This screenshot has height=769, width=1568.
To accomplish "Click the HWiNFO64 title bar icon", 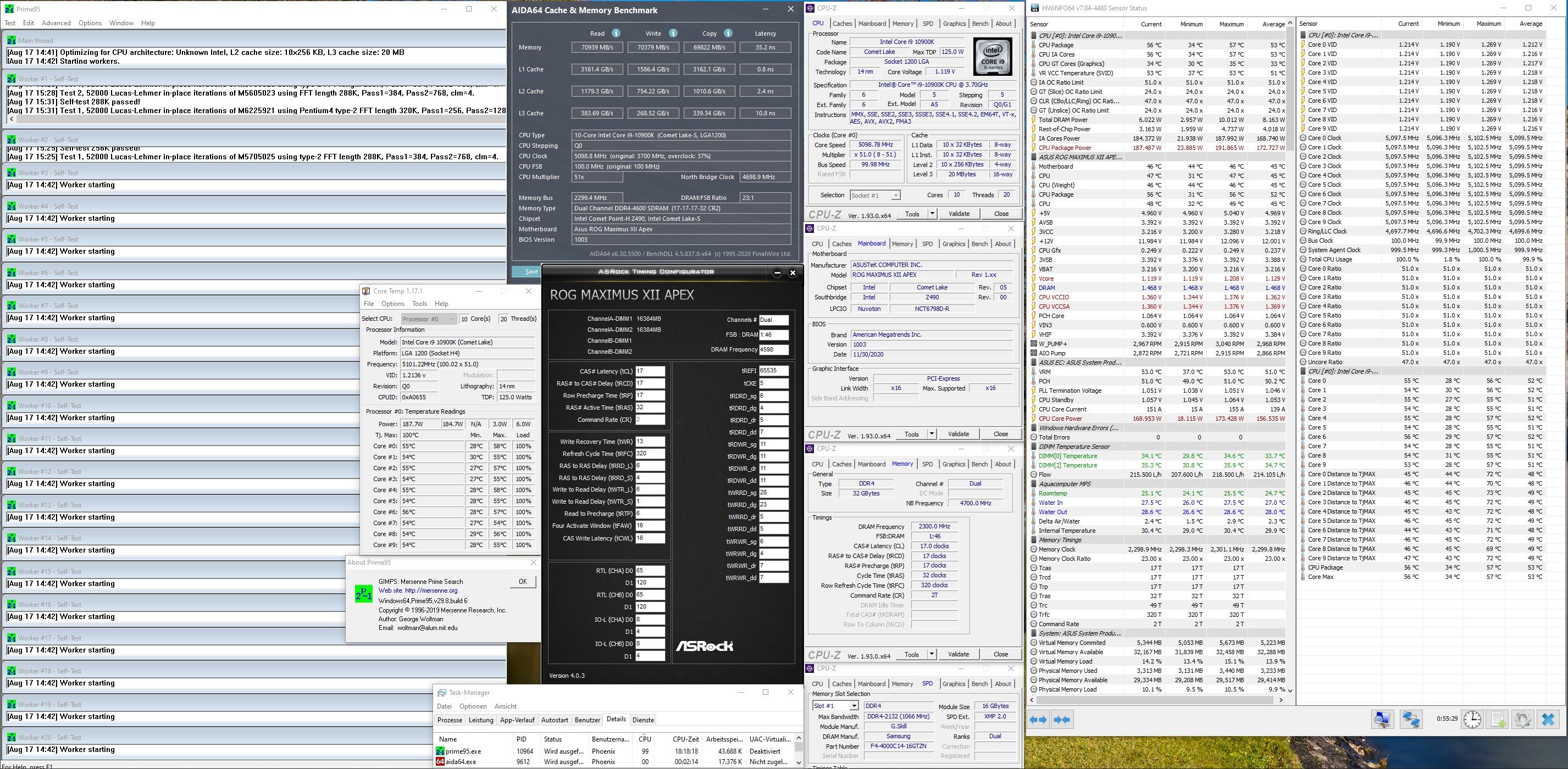I will (1034, 9).
